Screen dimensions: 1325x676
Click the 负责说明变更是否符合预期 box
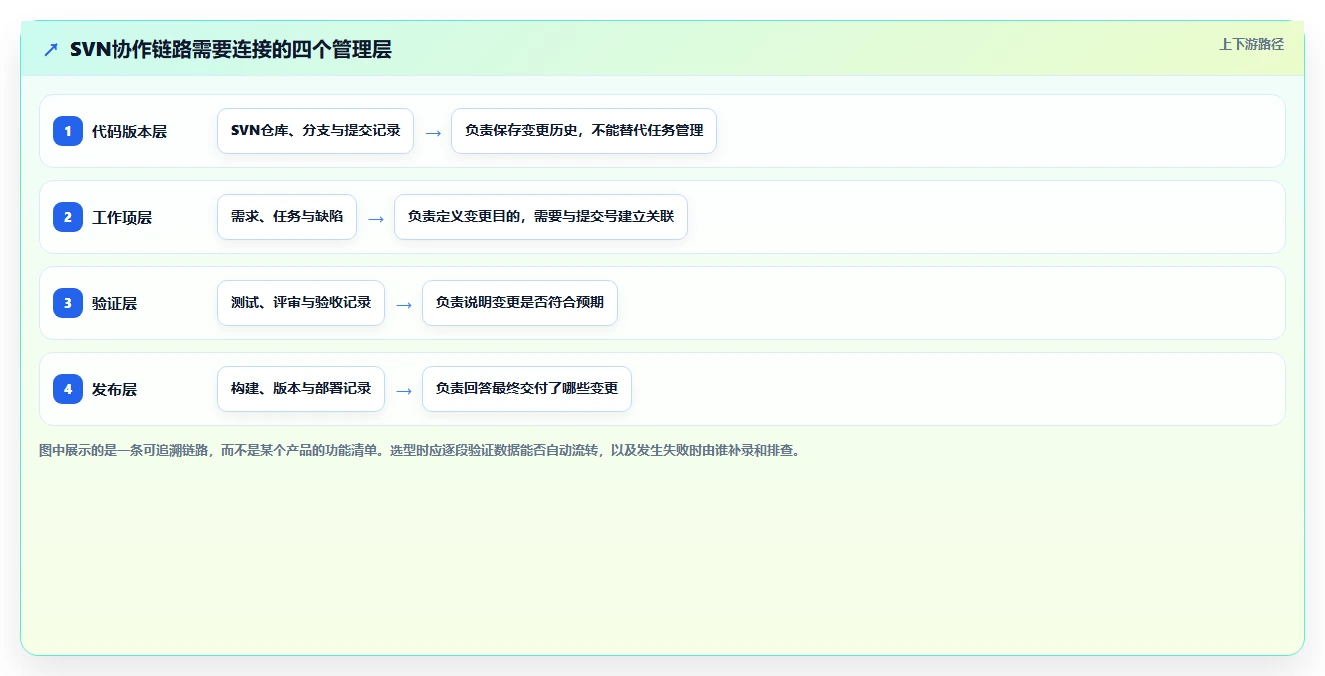tap(520, 303)
